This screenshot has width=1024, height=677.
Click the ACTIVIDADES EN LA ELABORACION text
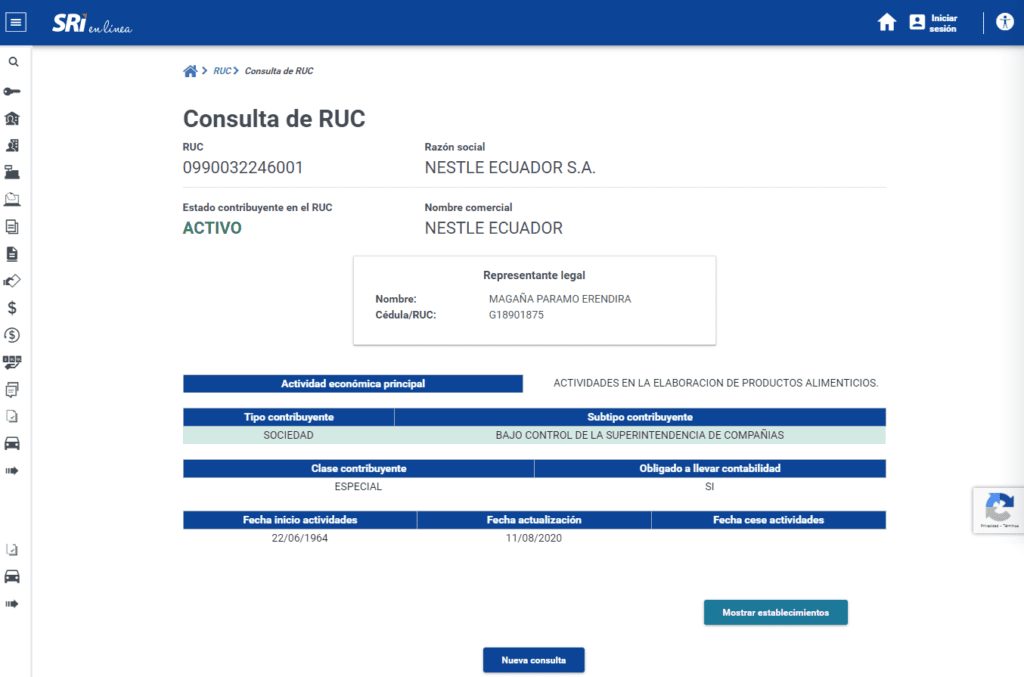click(x=716, y=383)
